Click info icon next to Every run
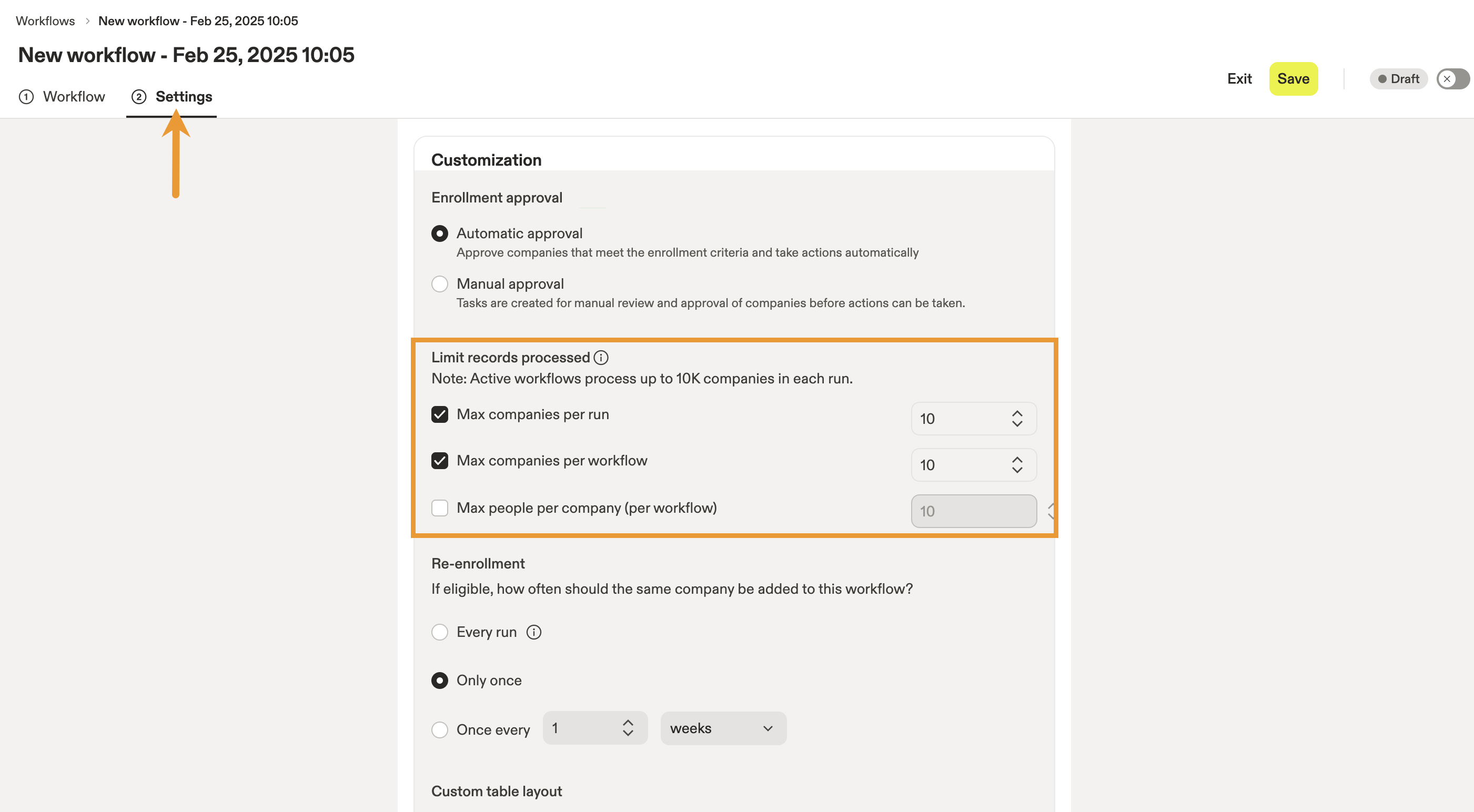 (x=534, y=632)
